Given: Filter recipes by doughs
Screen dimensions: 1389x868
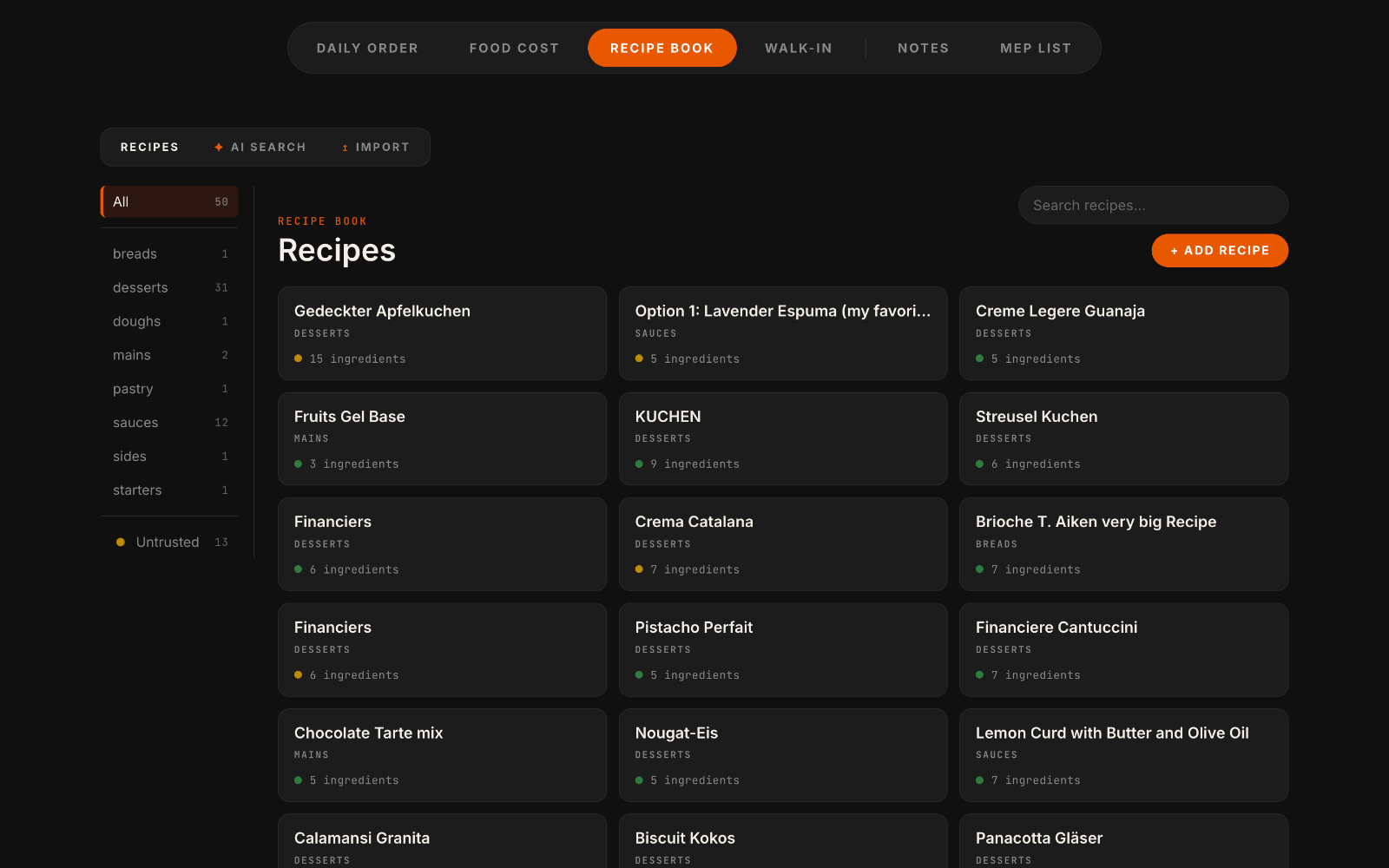Looking at the screenshot, I should coord(170,321).
